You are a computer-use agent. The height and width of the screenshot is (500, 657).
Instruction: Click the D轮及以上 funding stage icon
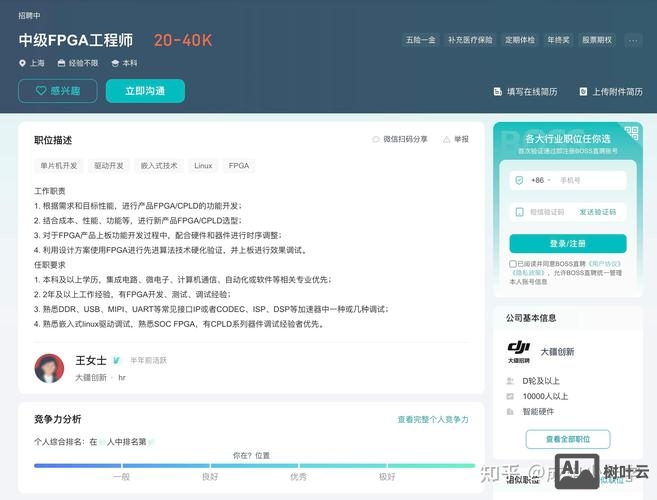click(510, 381)
